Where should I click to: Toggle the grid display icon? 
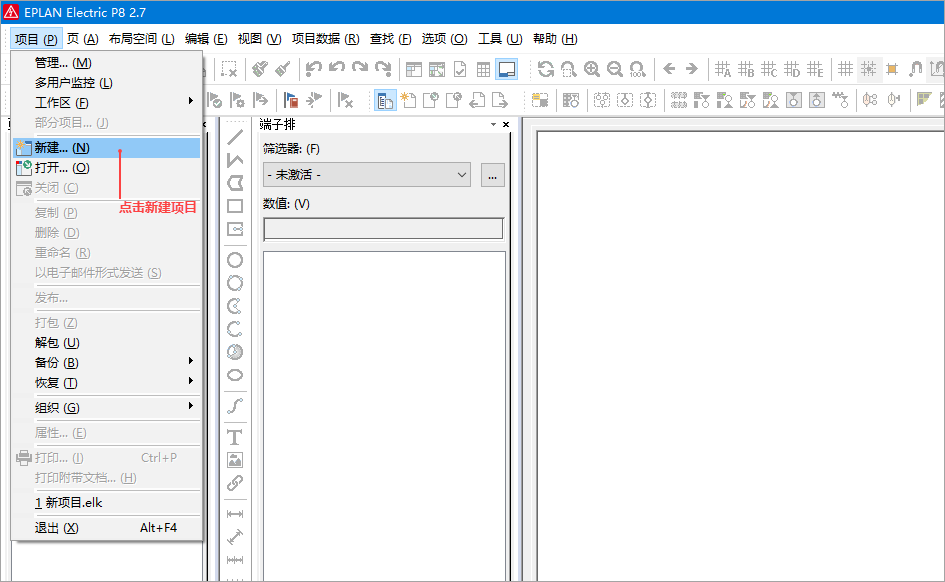(846, 69)
